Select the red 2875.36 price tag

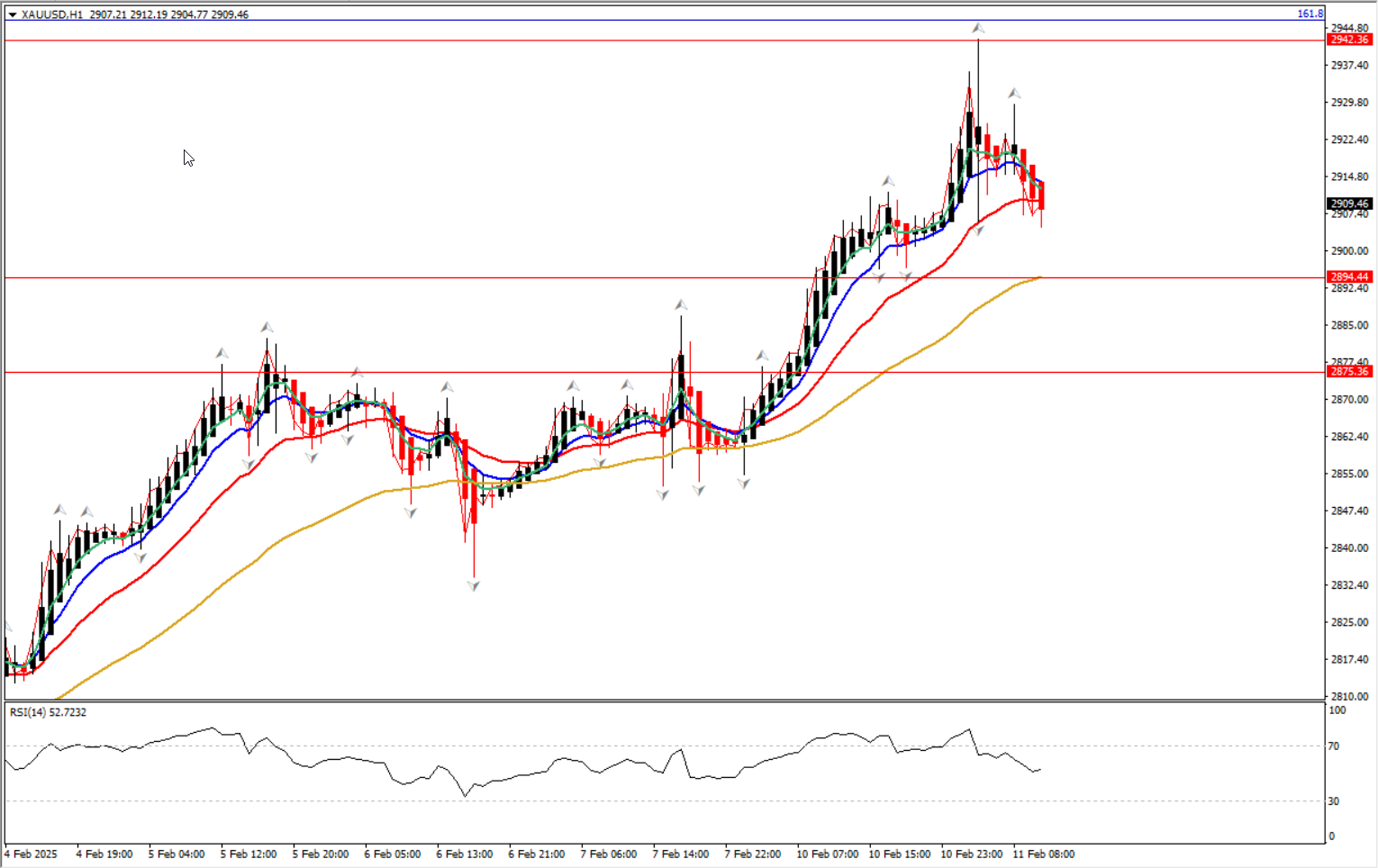click(x=1349, y=372)
